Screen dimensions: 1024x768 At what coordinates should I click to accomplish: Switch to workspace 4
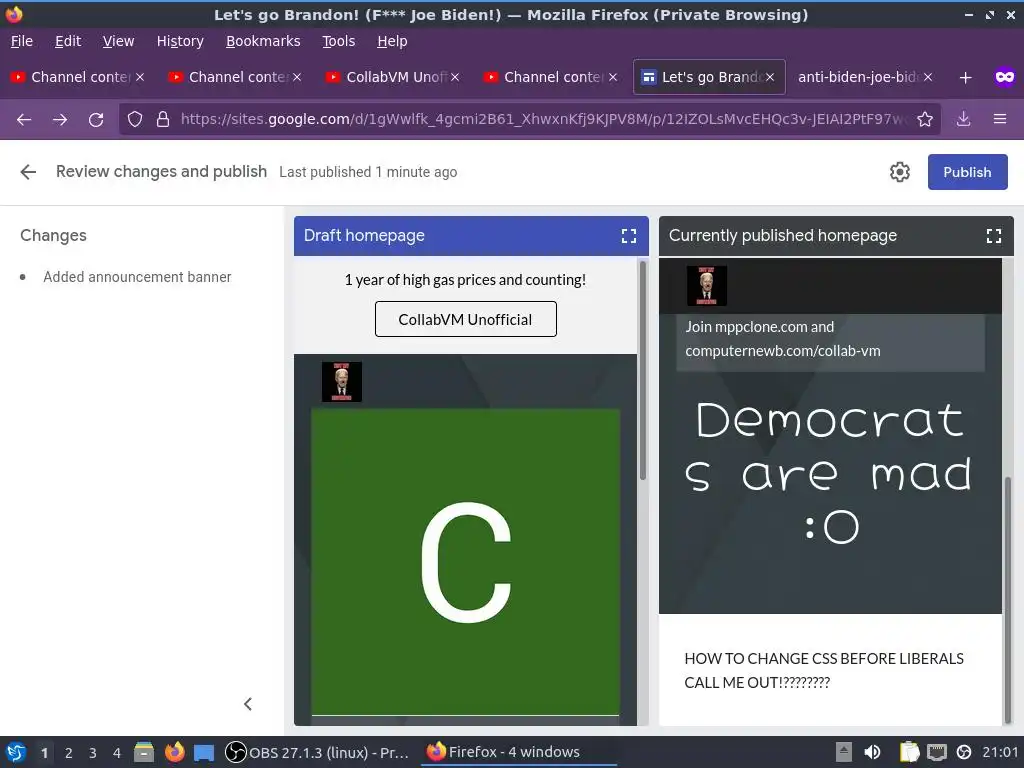(117, 753)
